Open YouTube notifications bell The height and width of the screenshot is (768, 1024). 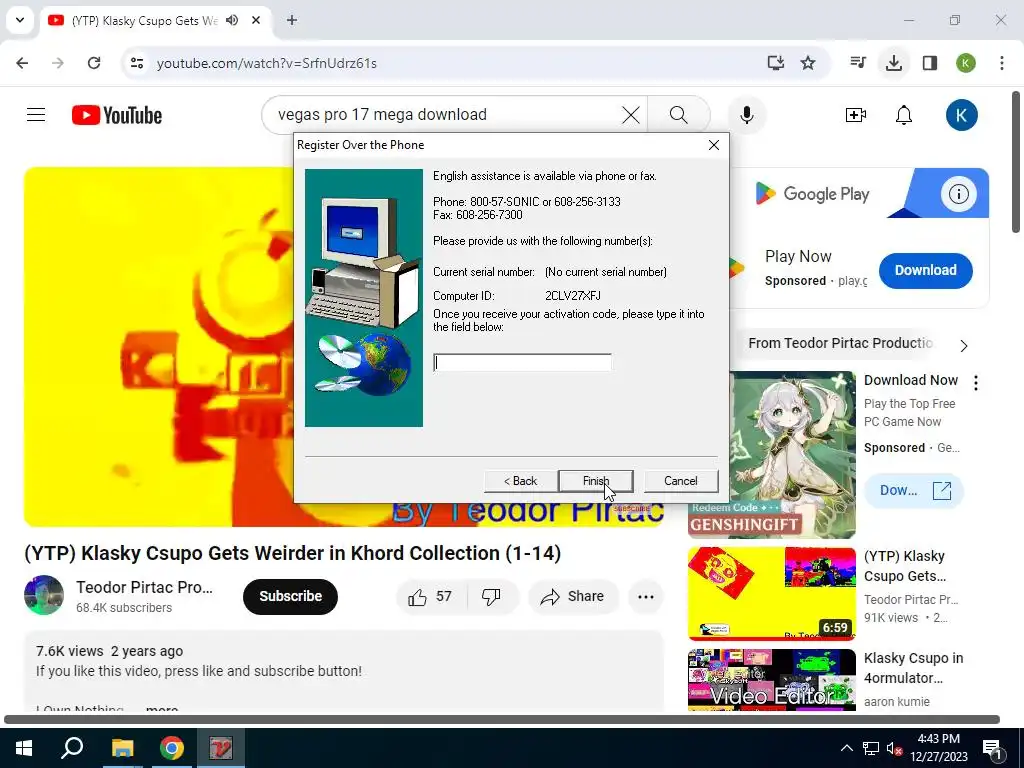coord(904,115)
